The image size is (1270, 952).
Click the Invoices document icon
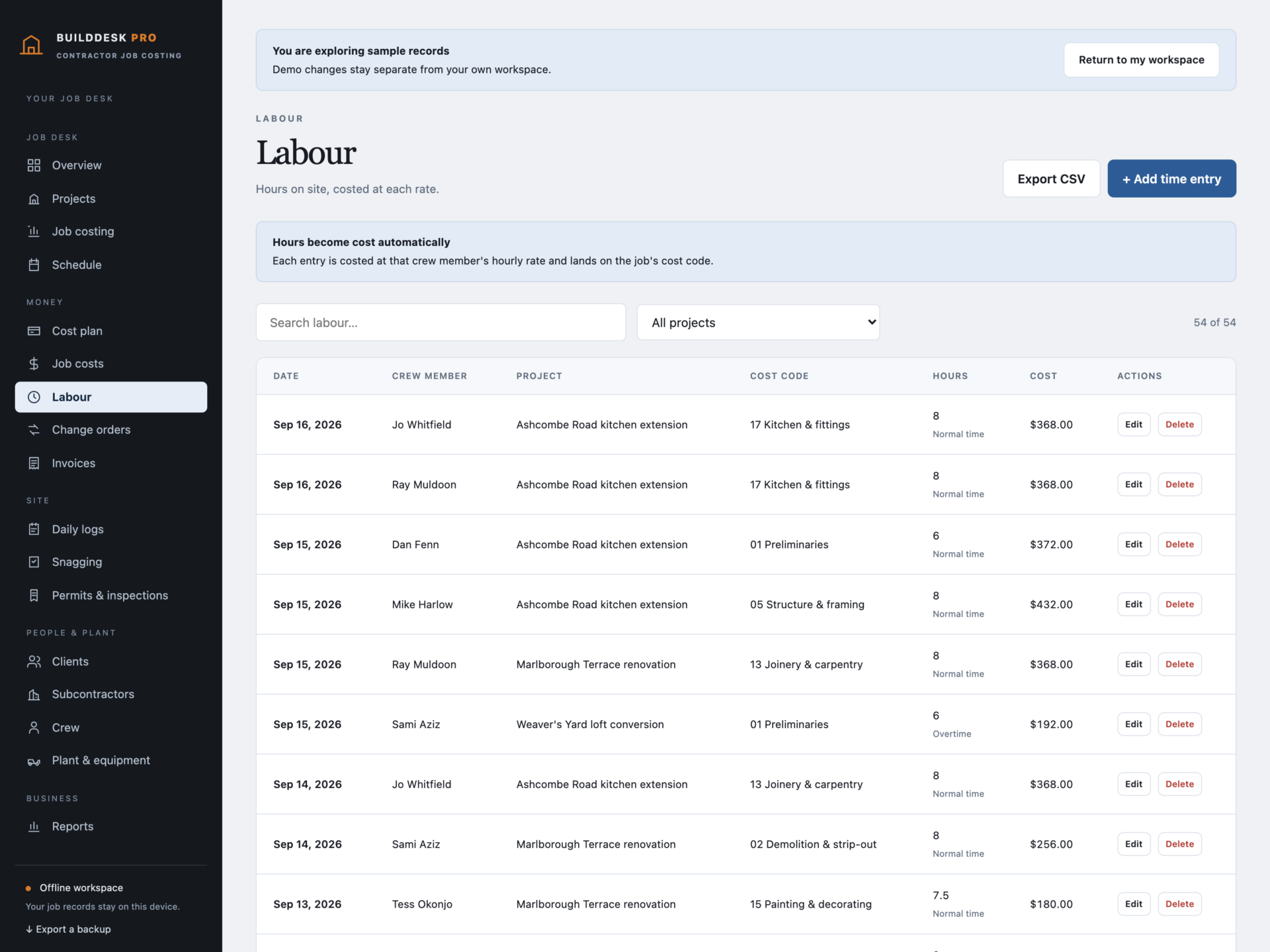[x=34, y=463]
